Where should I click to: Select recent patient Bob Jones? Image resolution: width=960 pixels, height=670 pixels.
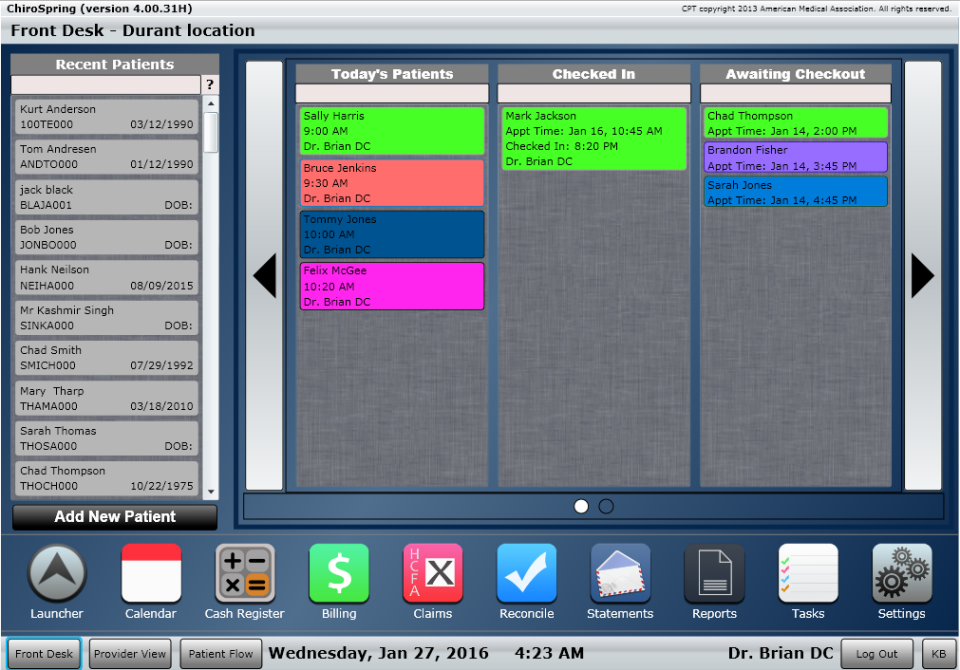pos(107,237)
